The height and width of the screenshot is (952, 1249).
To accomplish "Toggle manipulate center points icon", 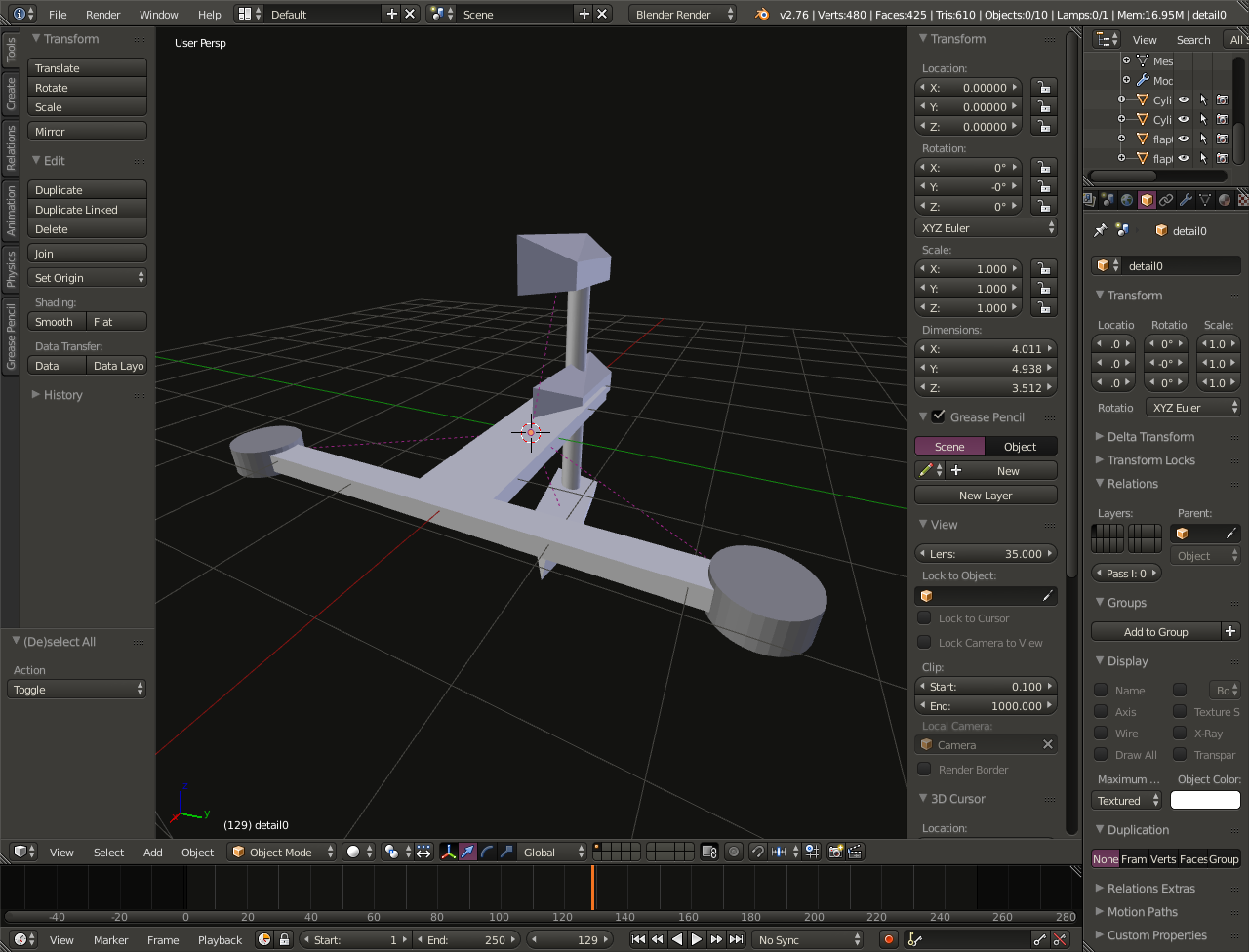I will click(x=423, y=852).
